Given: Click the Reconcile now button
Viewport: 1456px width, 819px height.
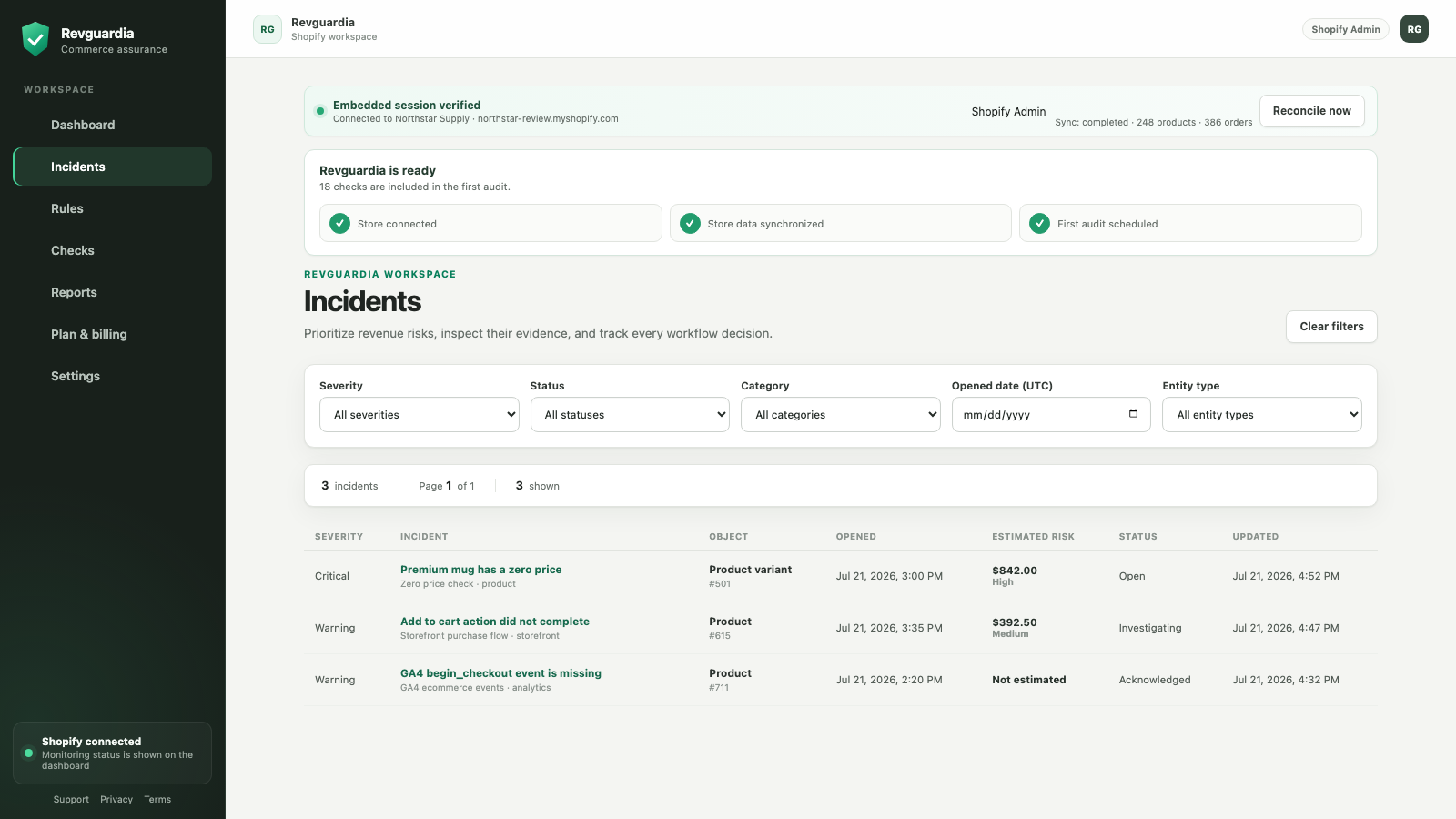Looking at the screenshot, I should [1312, 111].
